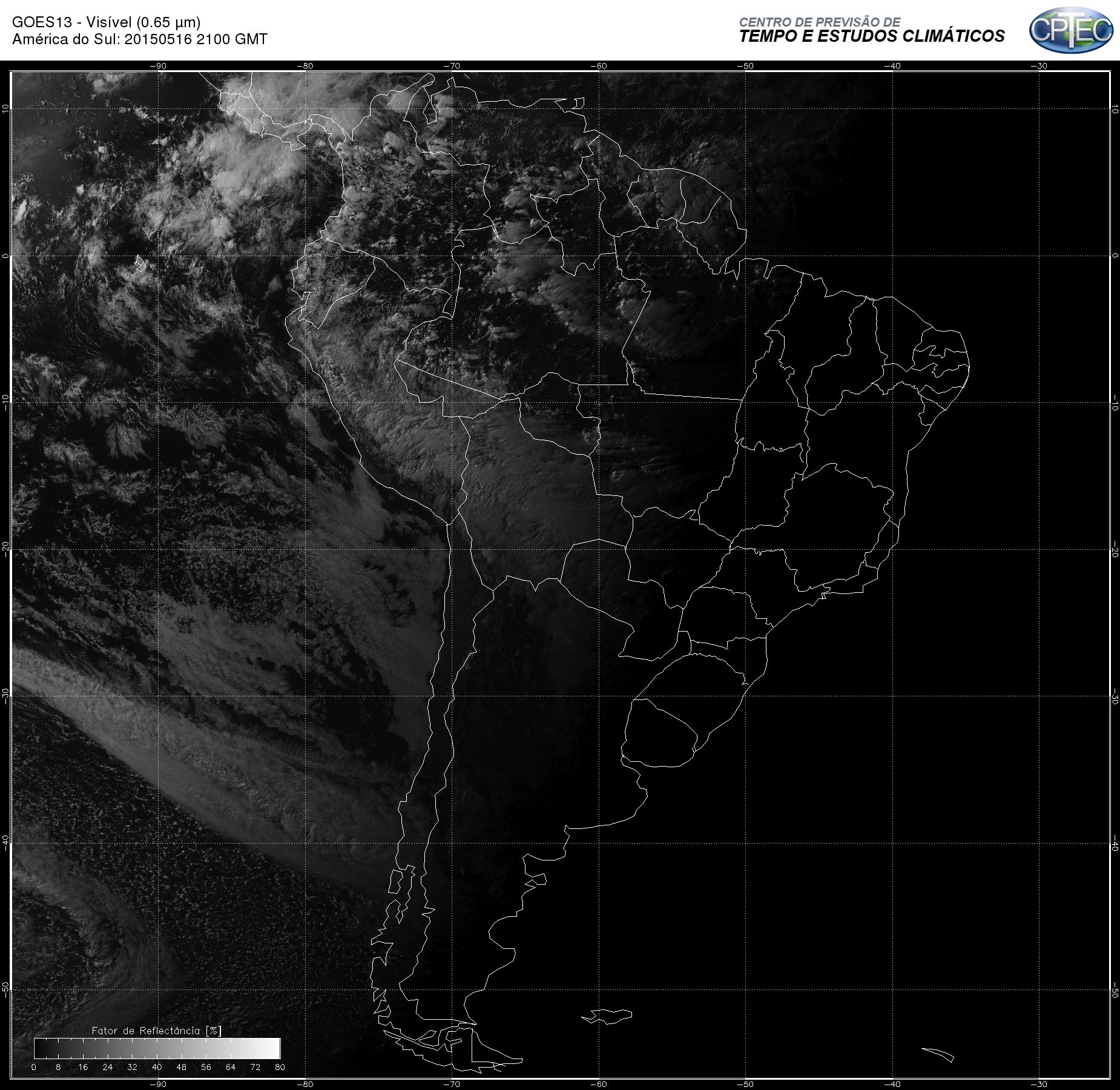Click the '10' latitude label on left edge
Viewport: 1120px width, 1090px height.
(x=5, y=108)
